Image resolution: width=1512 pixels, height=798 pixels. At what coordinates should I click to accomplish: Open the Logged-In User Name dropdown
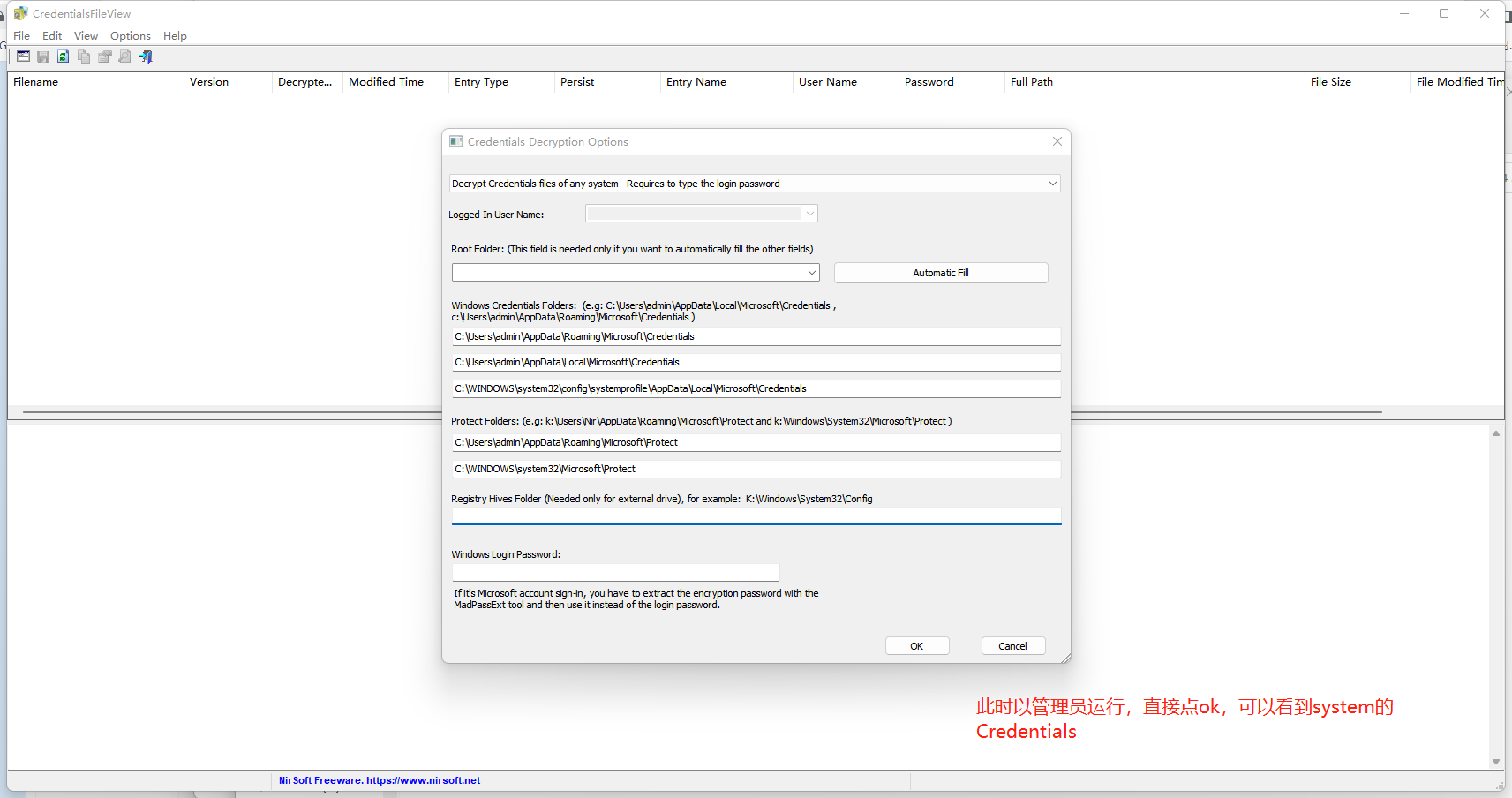(x=809, y=214)
